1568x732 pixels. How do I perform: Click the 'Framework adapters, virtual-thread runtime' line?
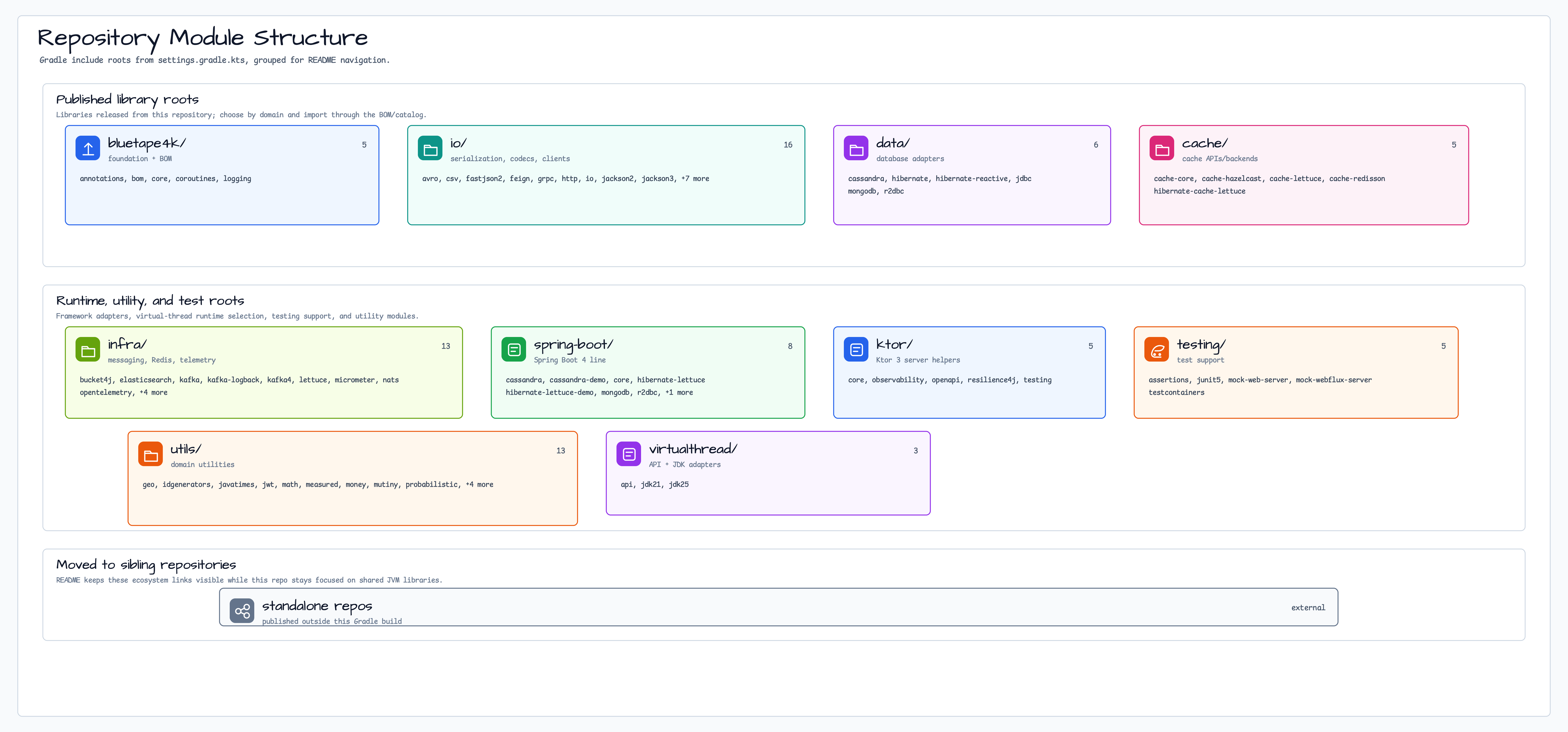237,316
